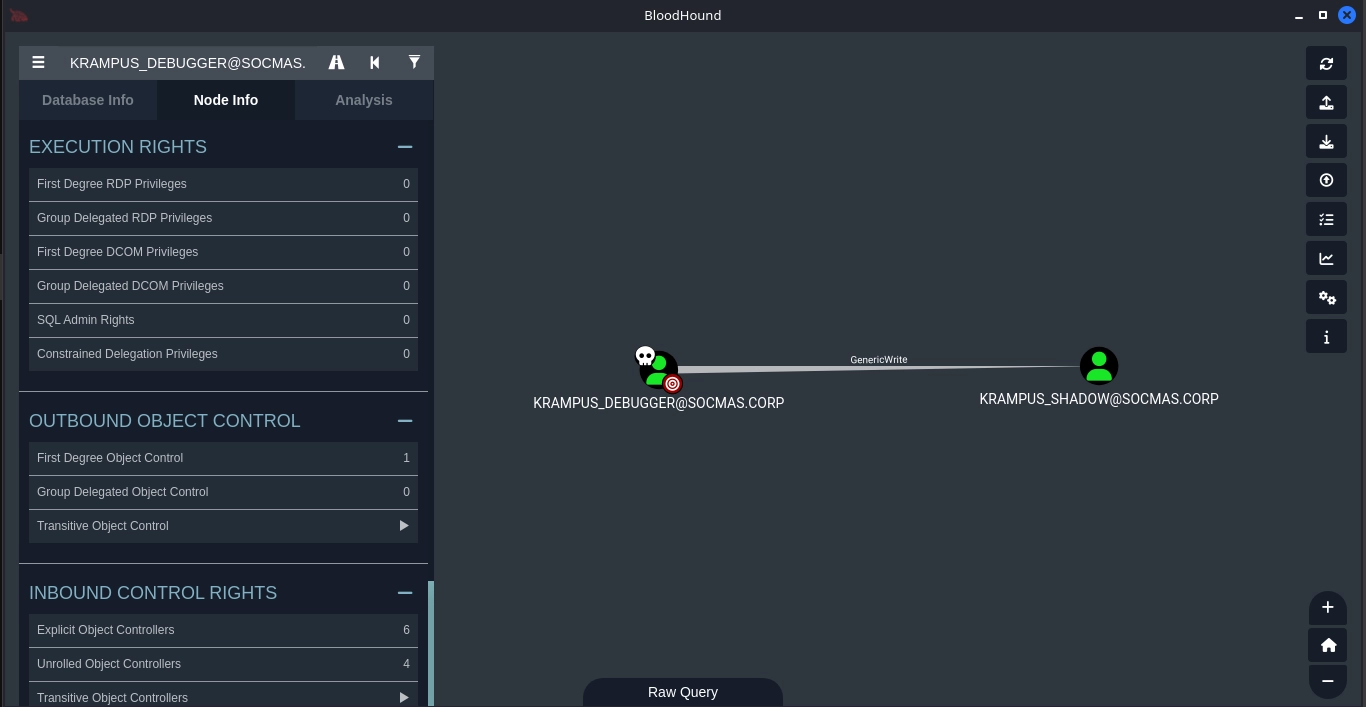
Task: Click the First Degree Object Control row
Action: (x=223, y=458)
